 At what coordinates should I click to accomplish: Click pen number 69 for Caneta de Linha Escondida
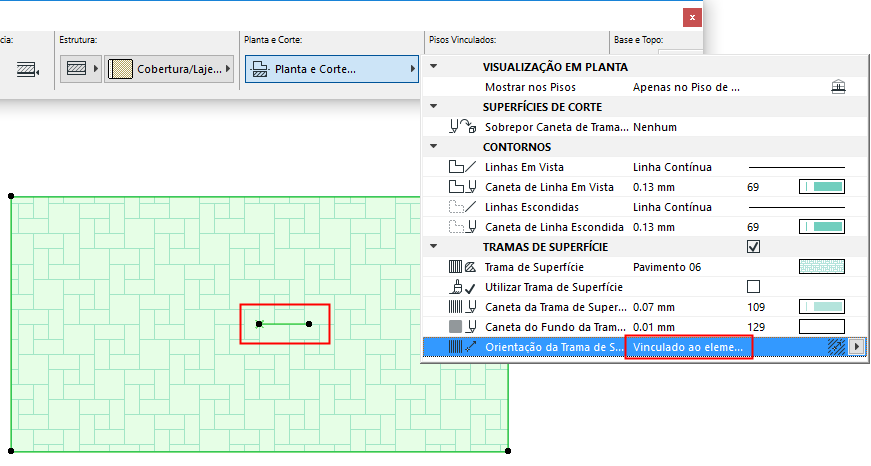tap(753, 227)
